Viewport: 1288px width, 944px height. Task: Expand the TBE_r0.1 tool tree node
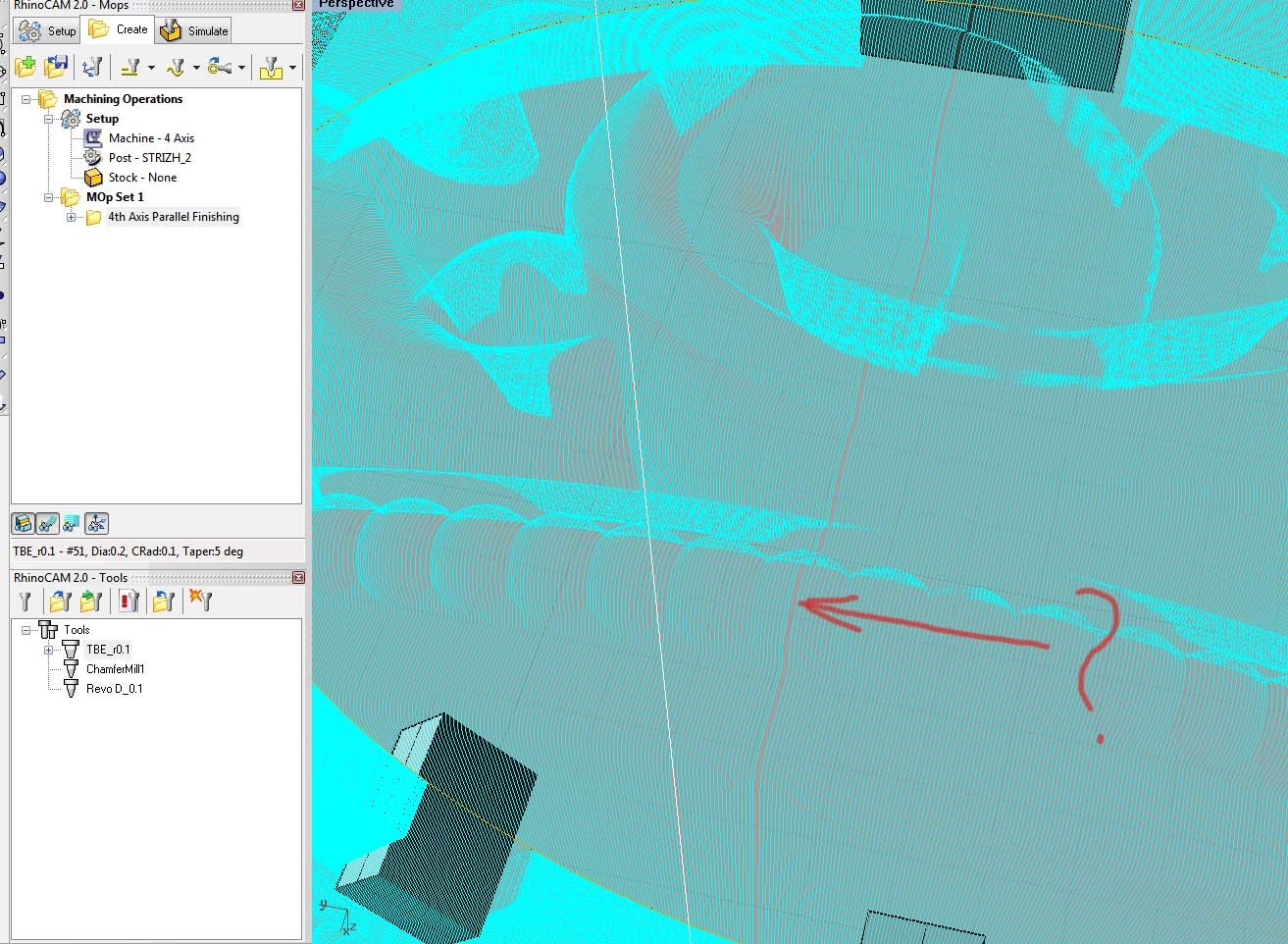(x=49, y=650)
